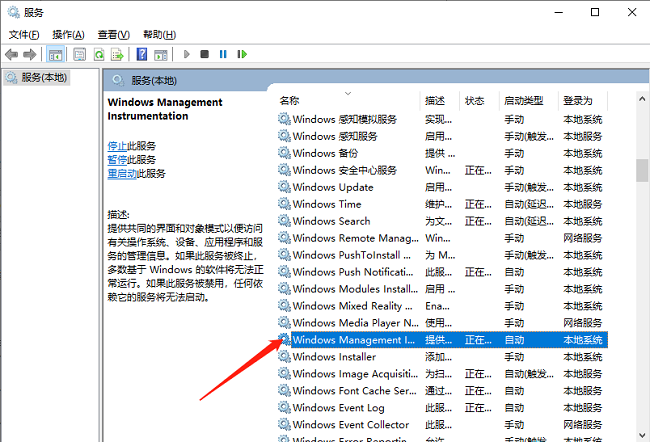The image size is (650, 442).
Task: Select the Windows Event Collector service
Action: 442,425
